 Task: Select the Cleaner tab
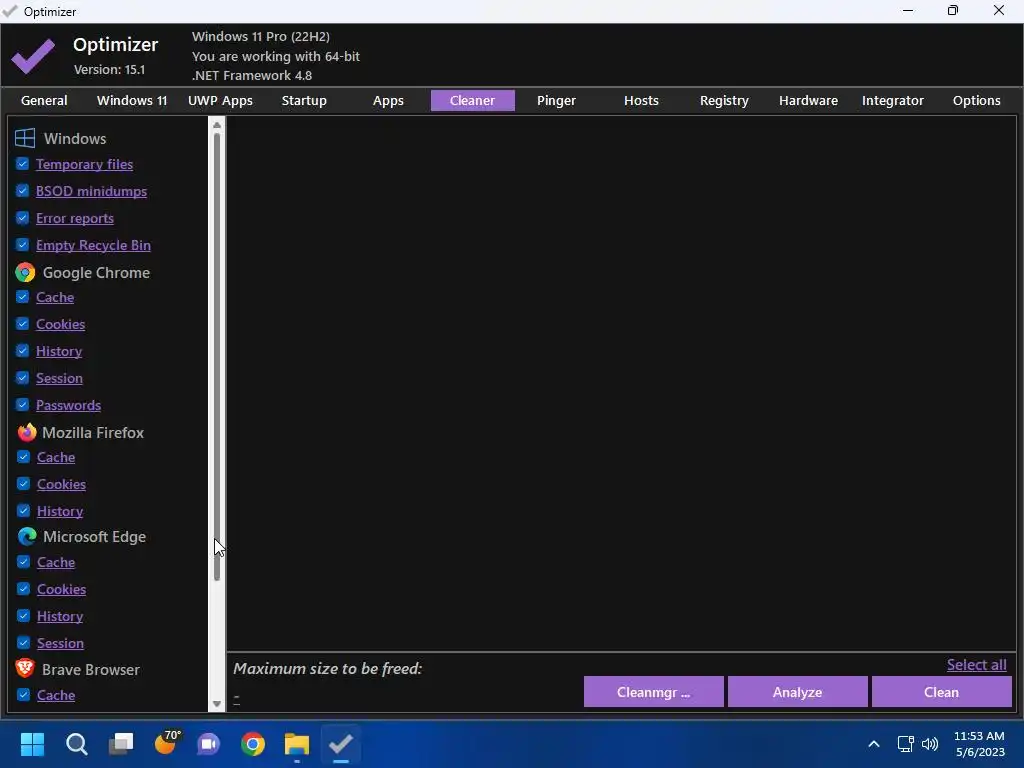472,101
